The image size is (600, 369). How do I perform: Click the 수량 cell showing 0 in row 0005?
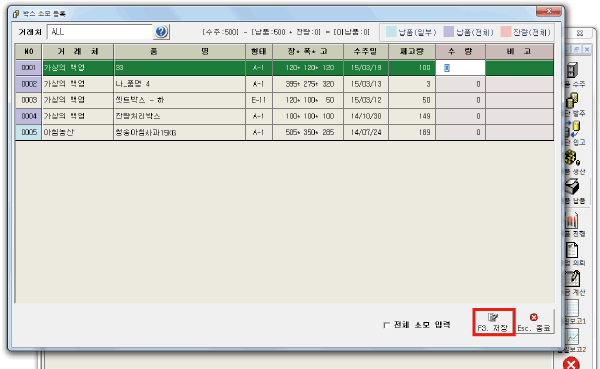460,132
